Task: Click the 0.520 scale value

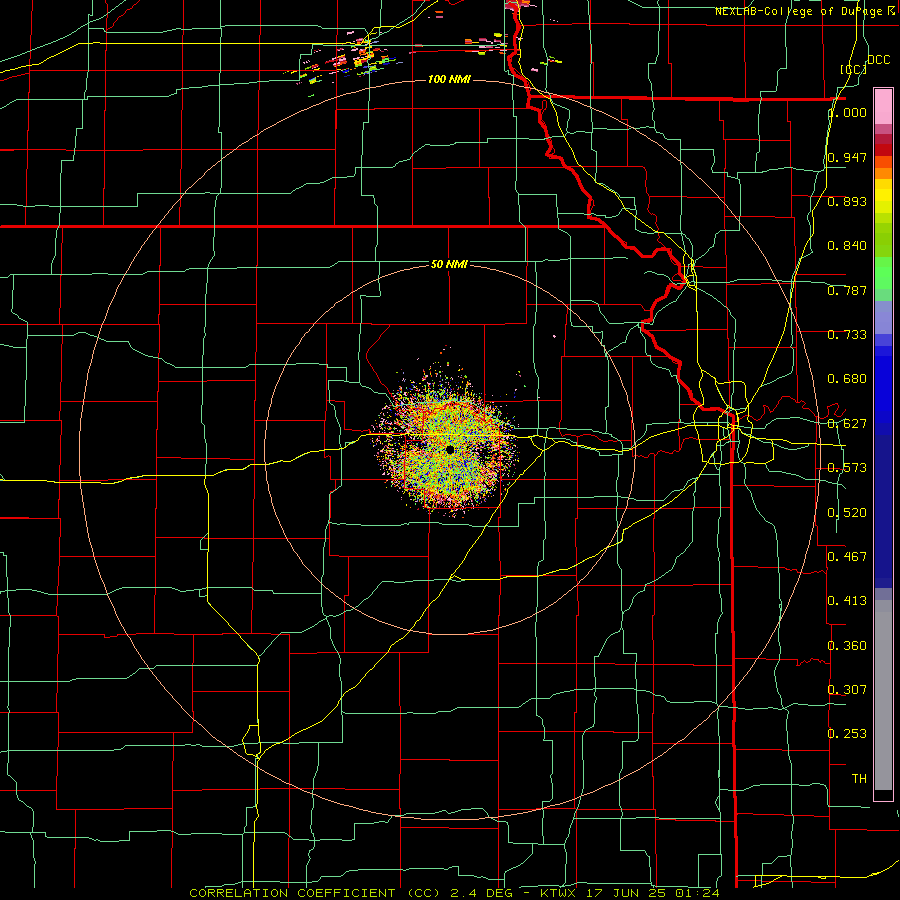Action: coord(847,513)
